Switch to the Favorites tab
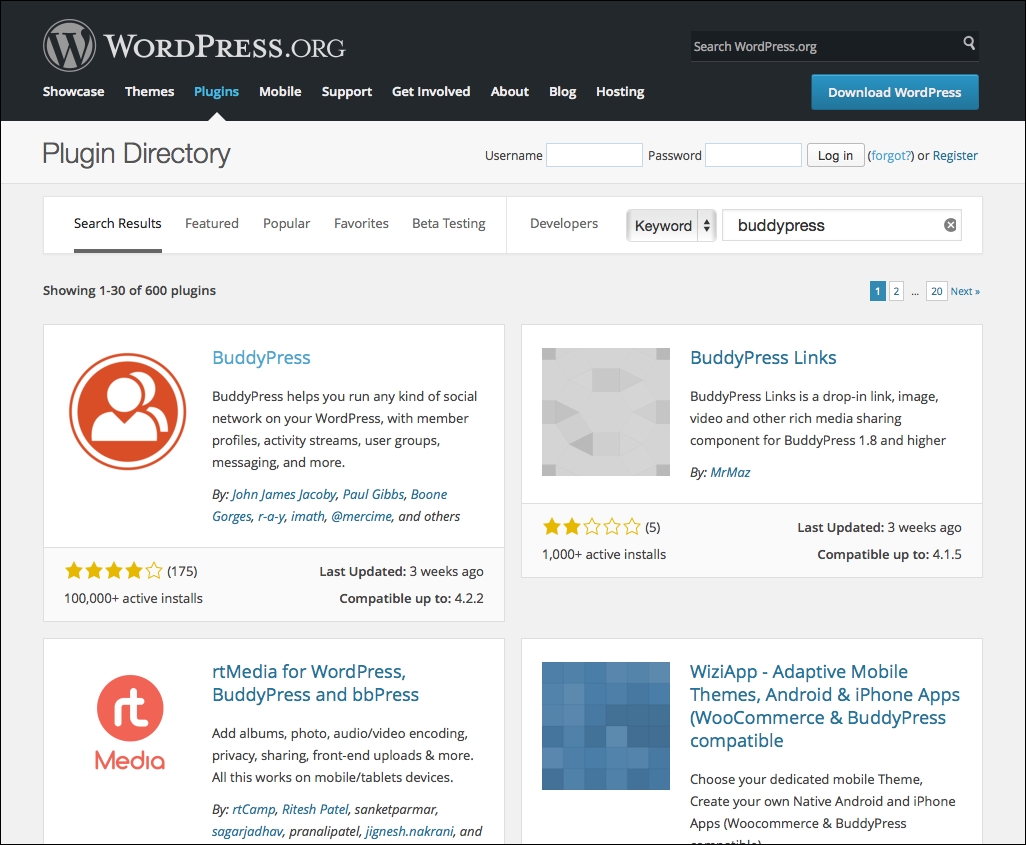The width and height of the screenshot is (1026, 845). point(361,224)
